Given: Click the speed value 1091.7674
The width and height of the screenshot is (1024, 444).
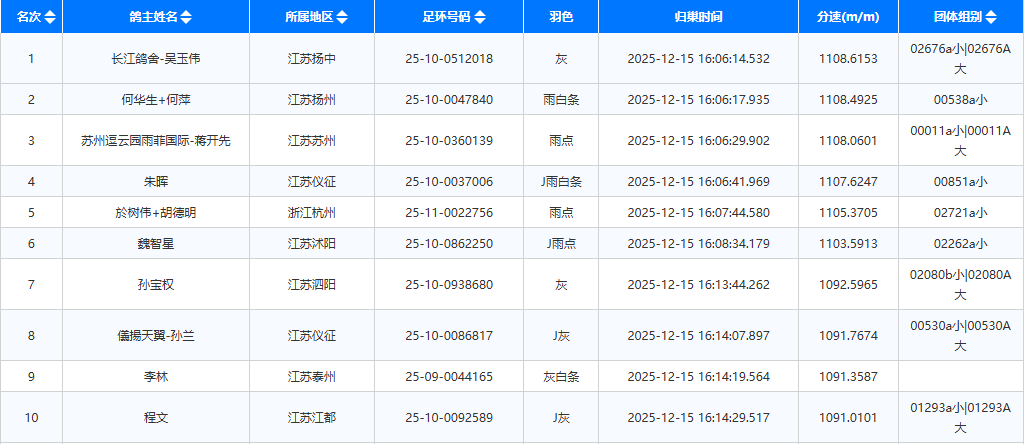Looking at the screenshot, I should click(847, 335).
